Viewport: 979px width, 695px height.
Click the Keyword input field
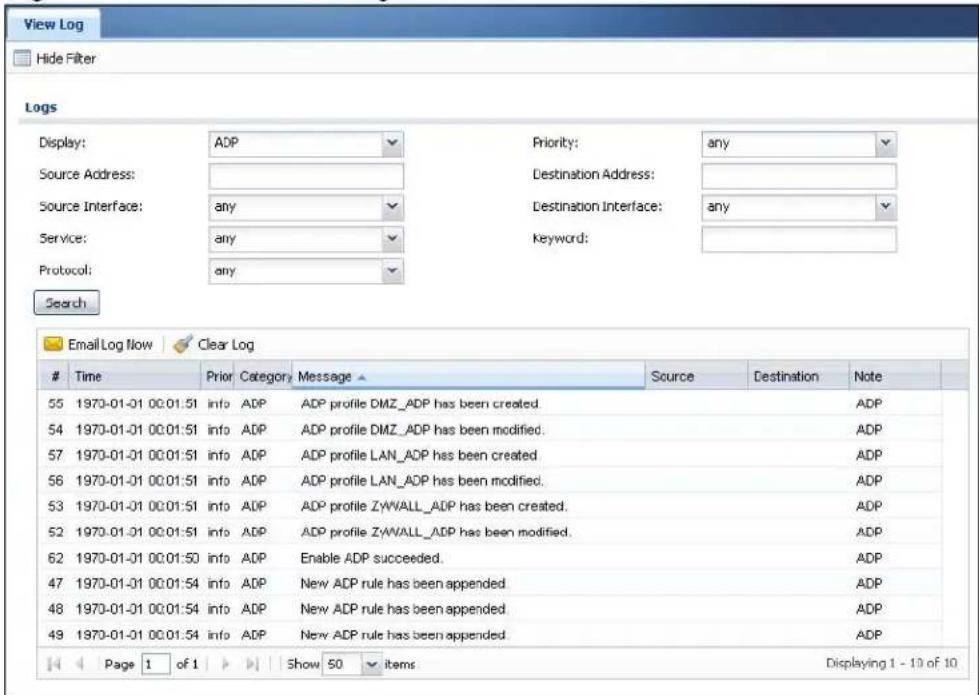tap(799, 239)
